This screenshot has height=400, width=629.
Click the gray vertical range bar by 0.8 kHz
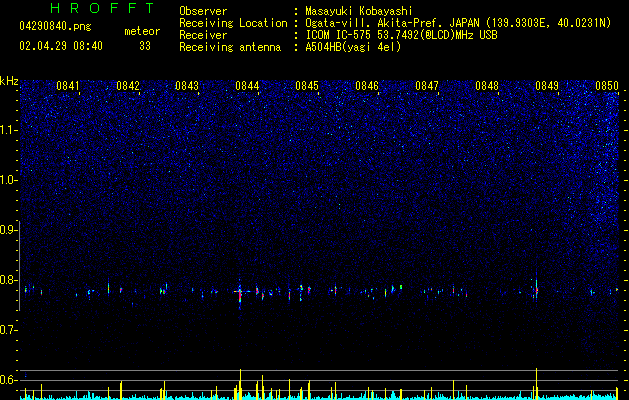click(x=19, y=265)
